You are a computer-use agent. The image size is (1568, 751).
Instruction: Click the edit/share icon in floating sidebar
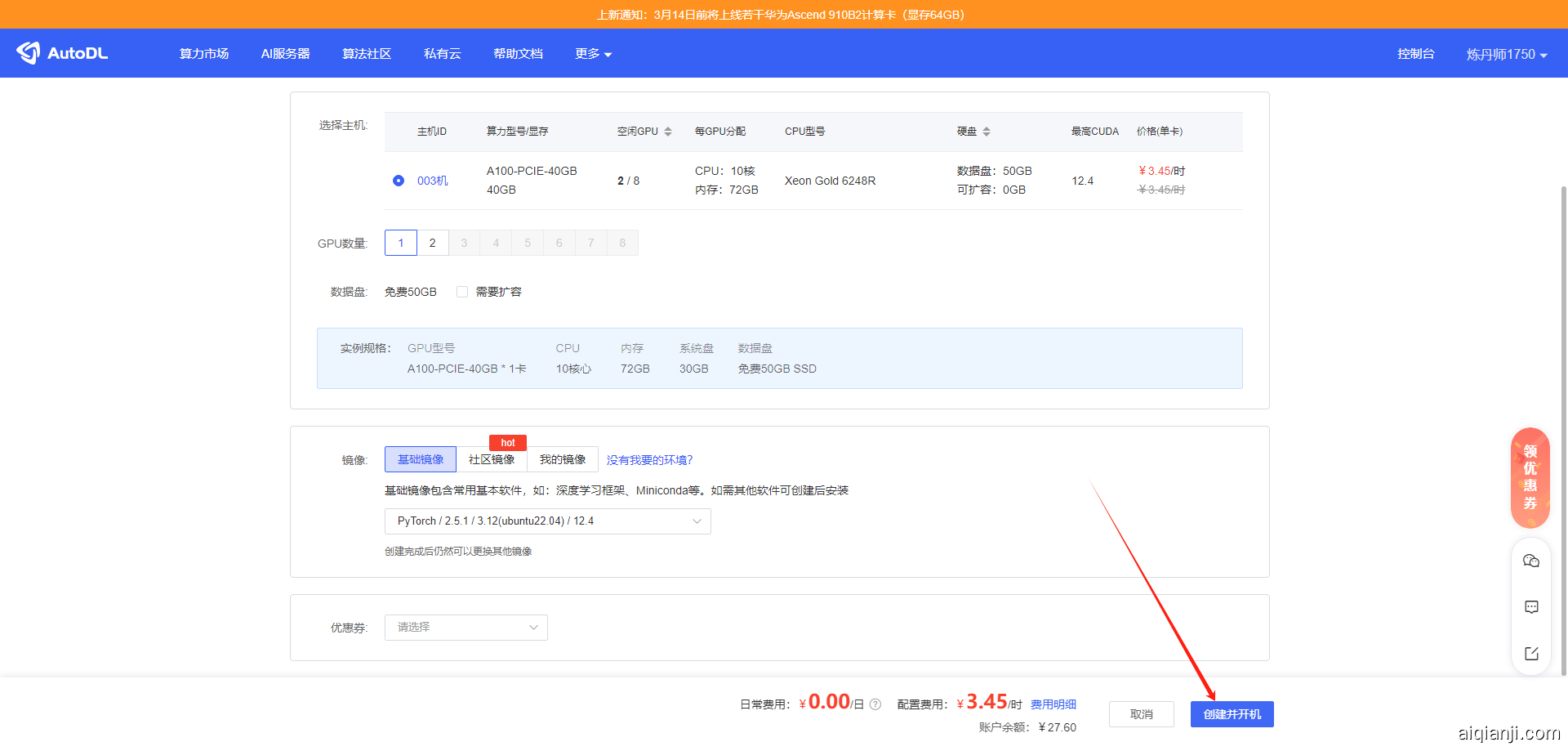coord(1531,654)
